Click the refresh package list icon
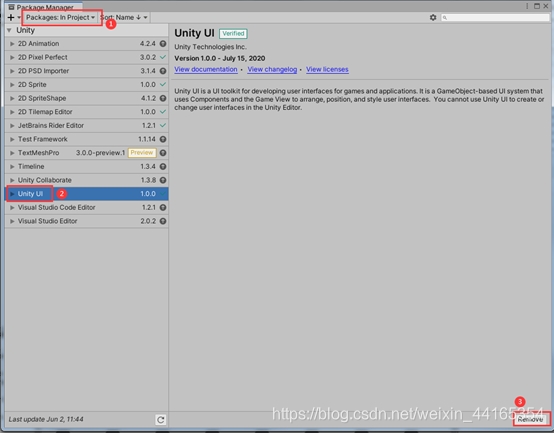 (x=160, y=420)
